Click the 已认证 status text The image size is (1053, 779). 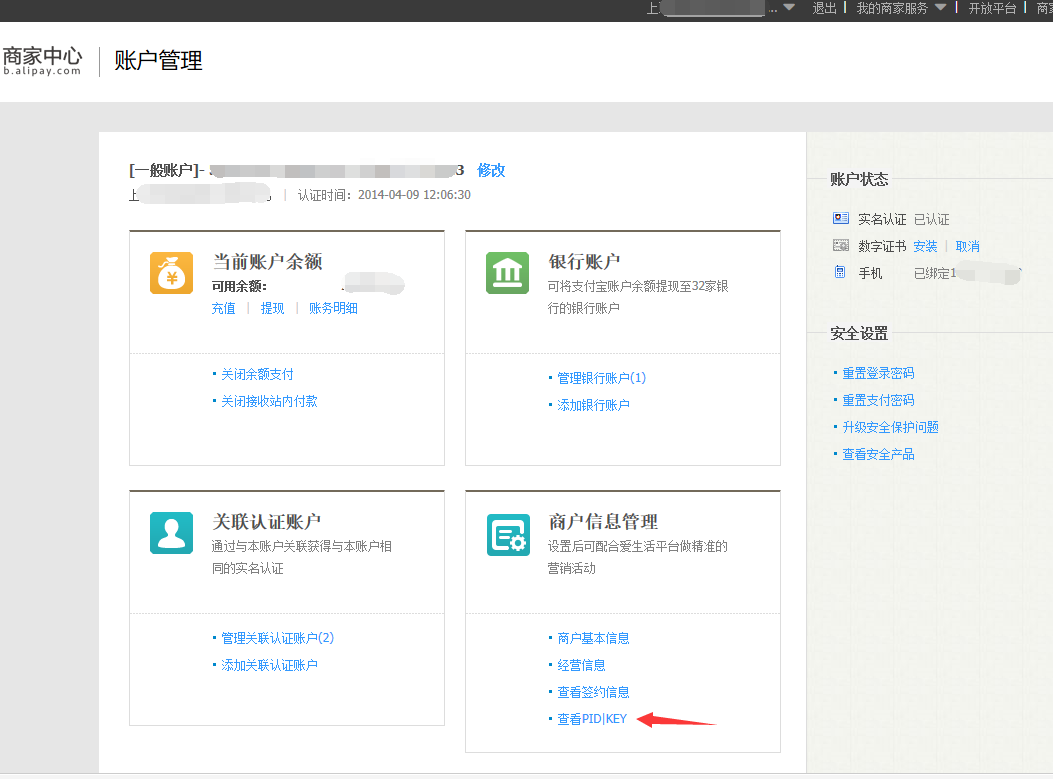(x=931, y=219)
